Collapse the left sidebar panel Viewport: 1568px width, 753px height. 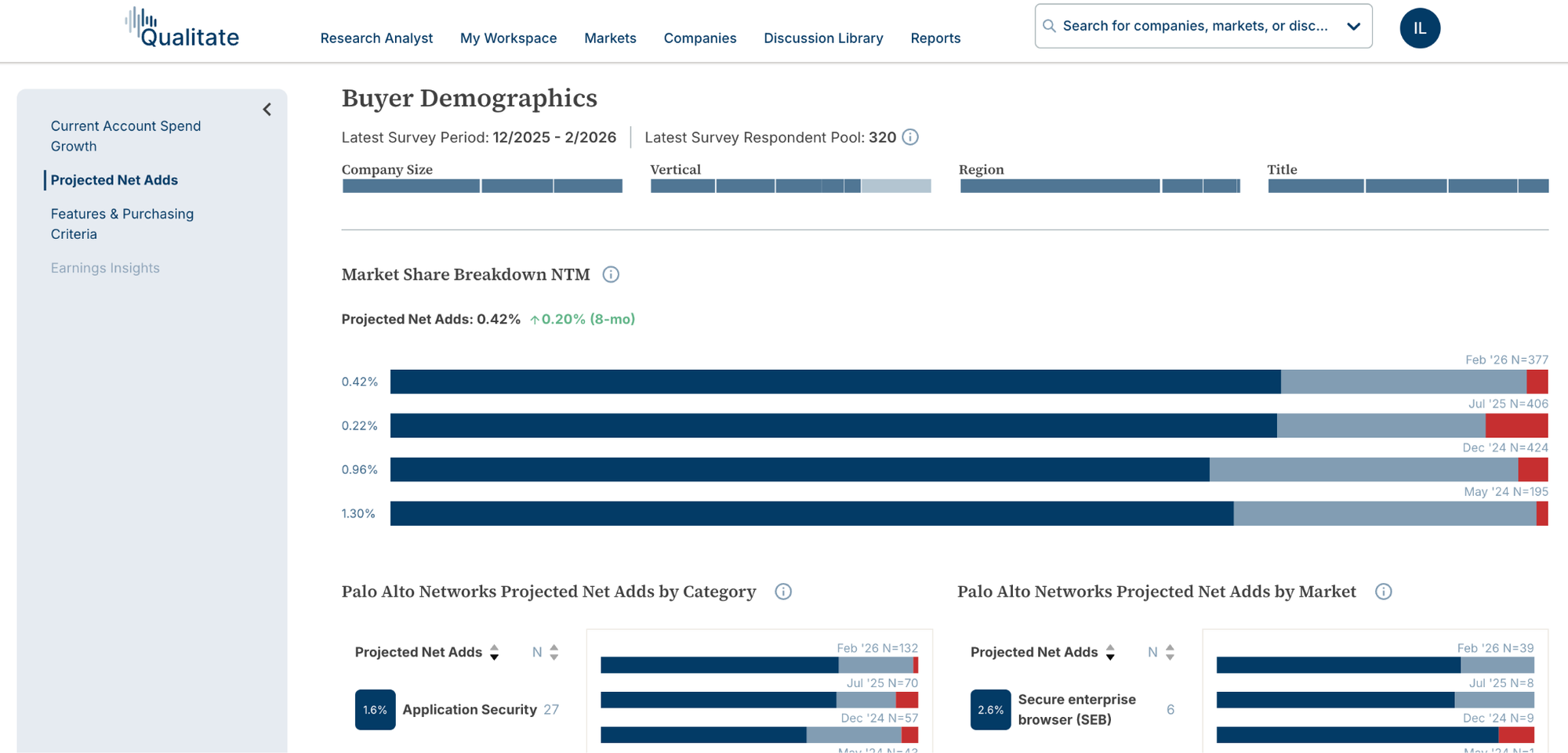pyautogui.click(x=267, y=110)
